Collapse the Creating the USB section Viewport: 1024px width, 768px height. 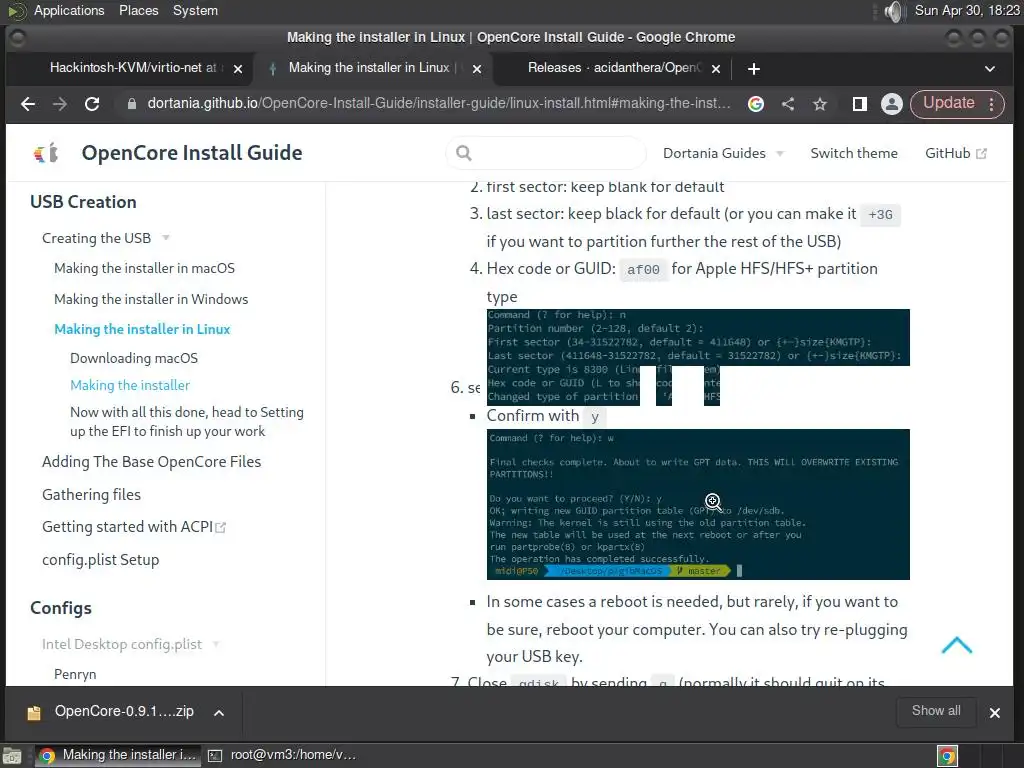[x=106, y=238]
